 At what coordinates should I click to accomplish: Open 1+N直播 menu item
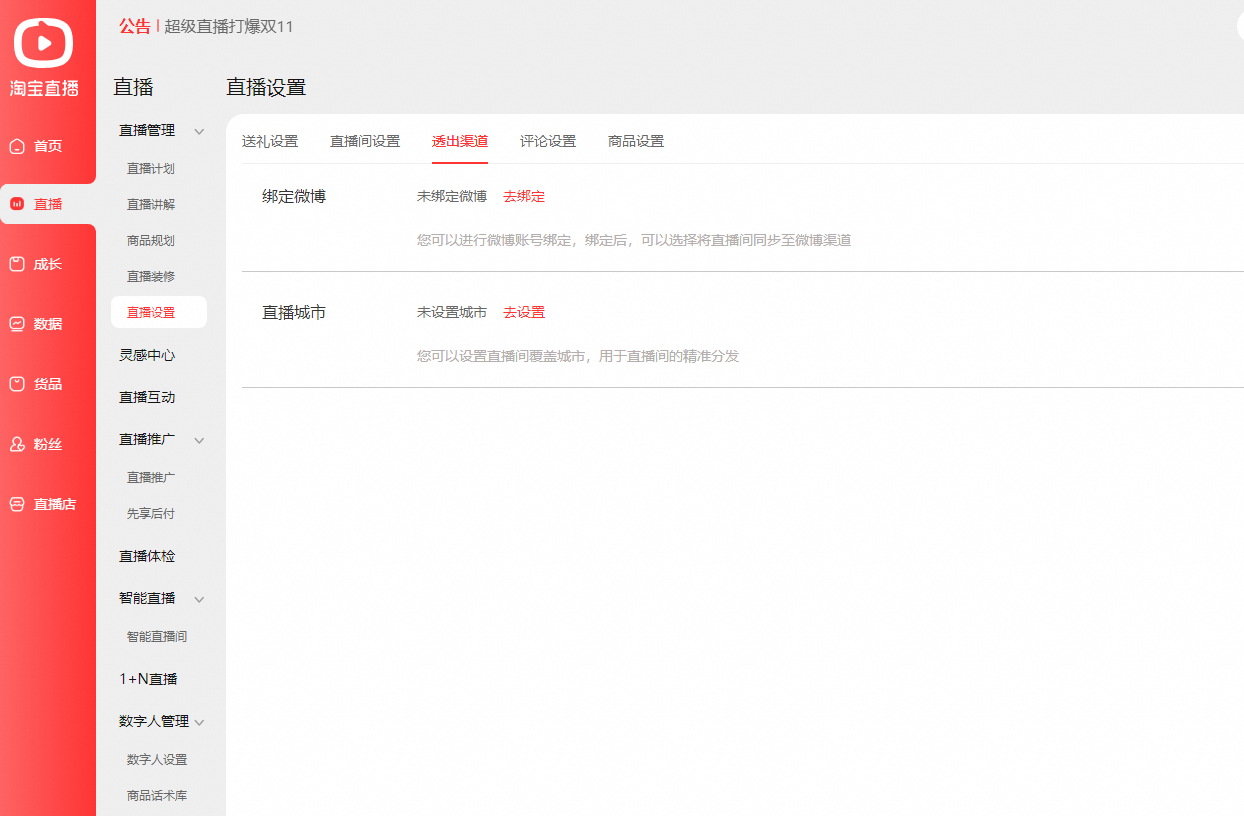148,679
